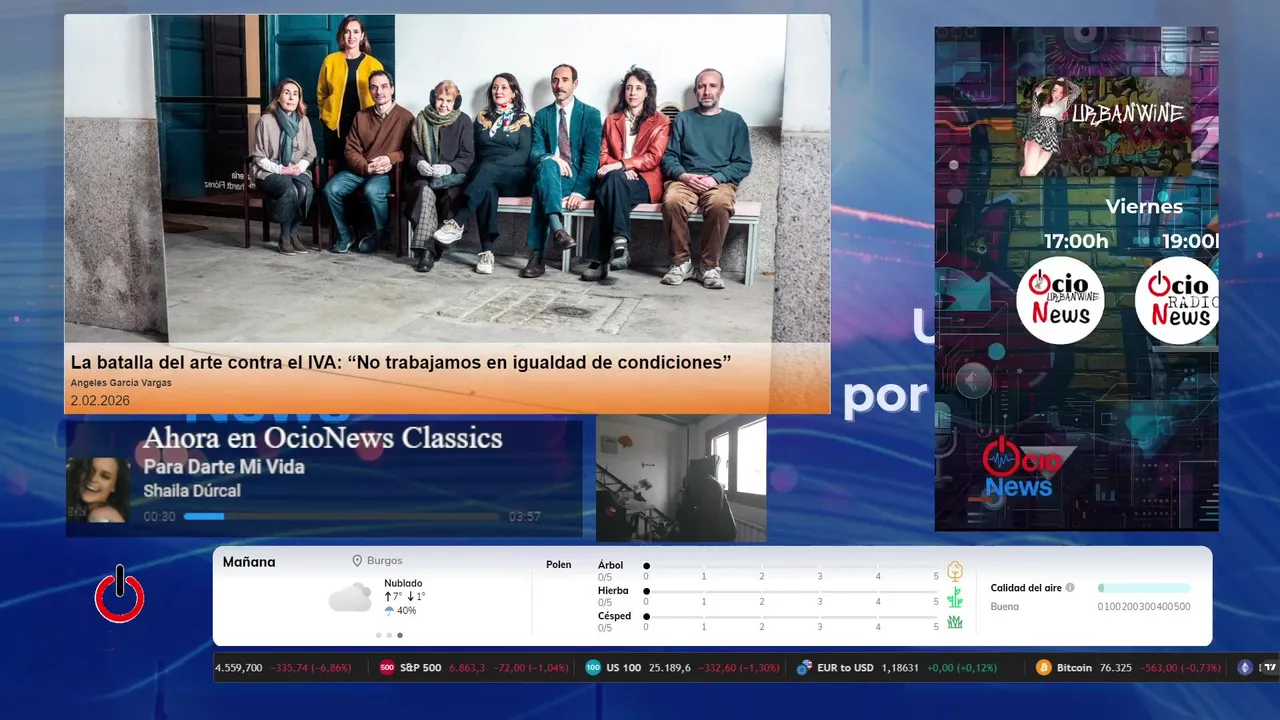This screenshot has height=720, width=1280.
Task: Click the −332,60 (−1,30%) change value
Action: point(740,668)
